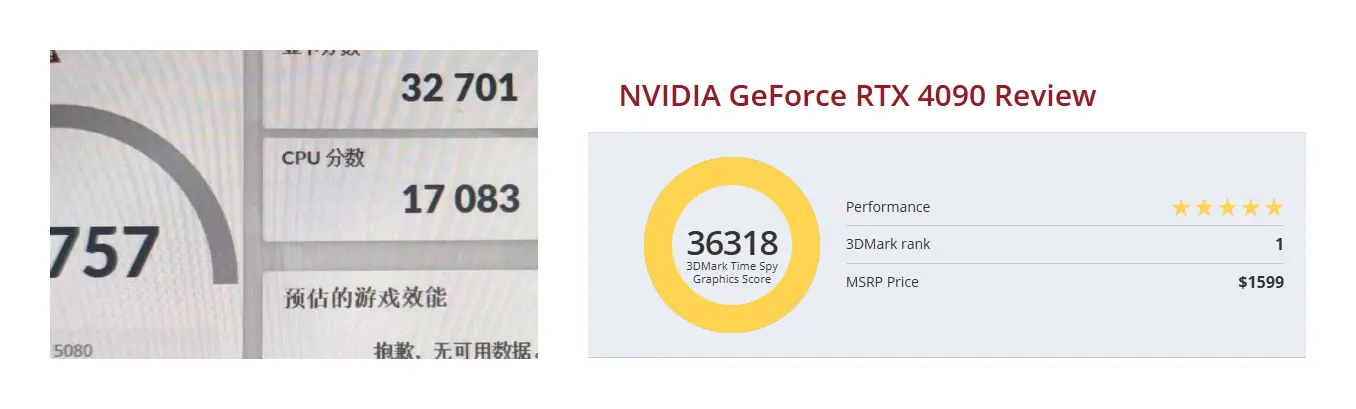Image resolution: width=1356 pixels, height=409 pixels.
Task: Click the $1599 price value
Action: [x=1261, y=282]
